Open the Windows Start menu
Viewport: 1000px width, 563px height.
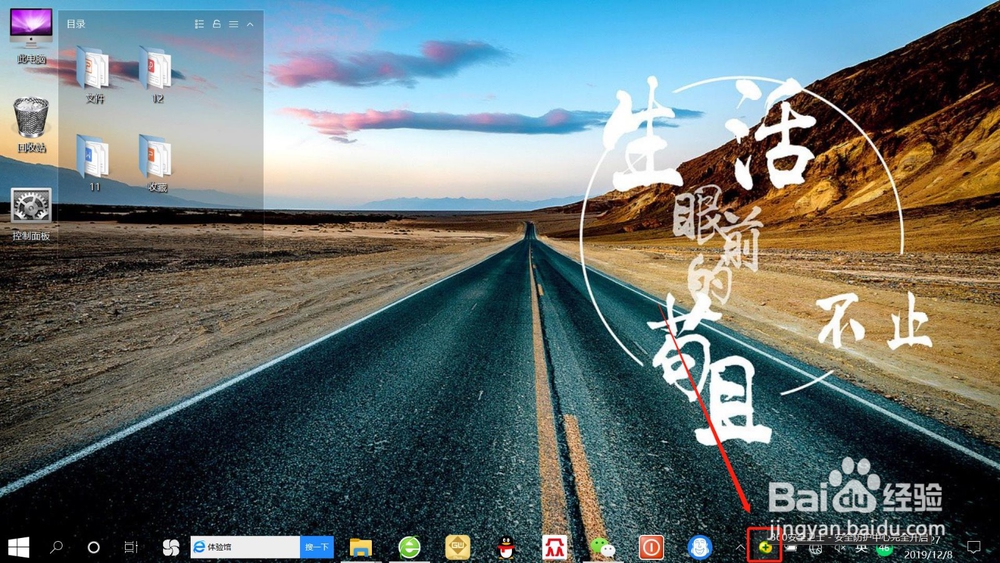(18, 547)
